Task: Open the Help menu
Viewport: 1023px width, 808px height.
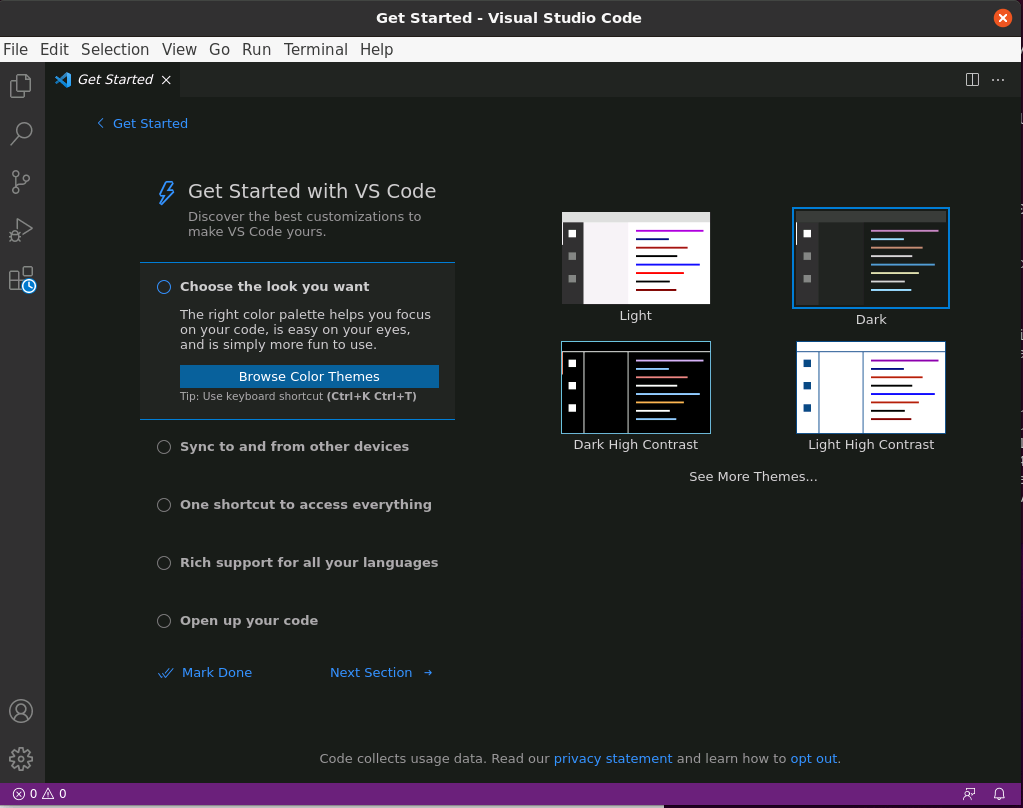Action: pos(376,50)
